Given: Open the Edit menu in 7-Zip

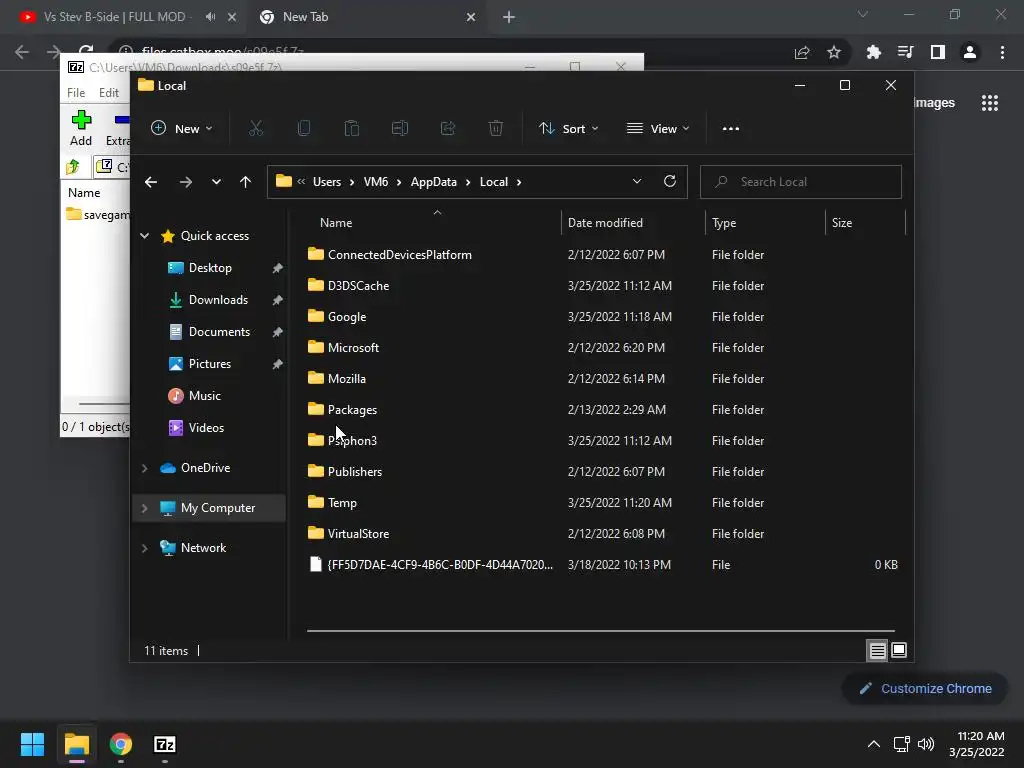Looking at the screenshot, I should (108, 93).
